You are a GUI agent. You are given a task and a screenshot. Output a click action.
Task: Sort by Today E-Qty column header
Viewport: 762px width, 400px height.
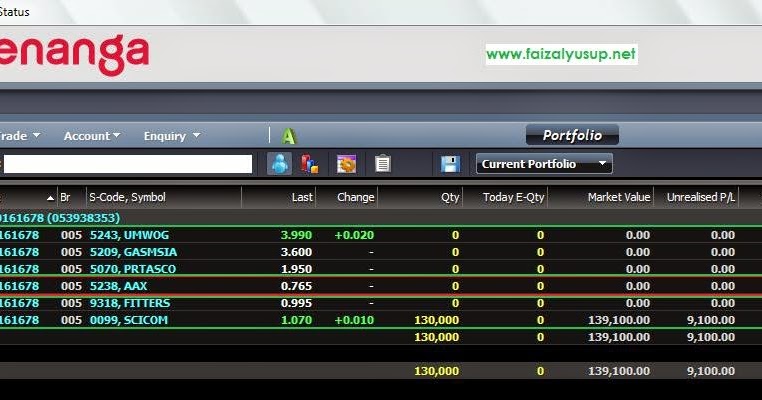tap(513, 197)
